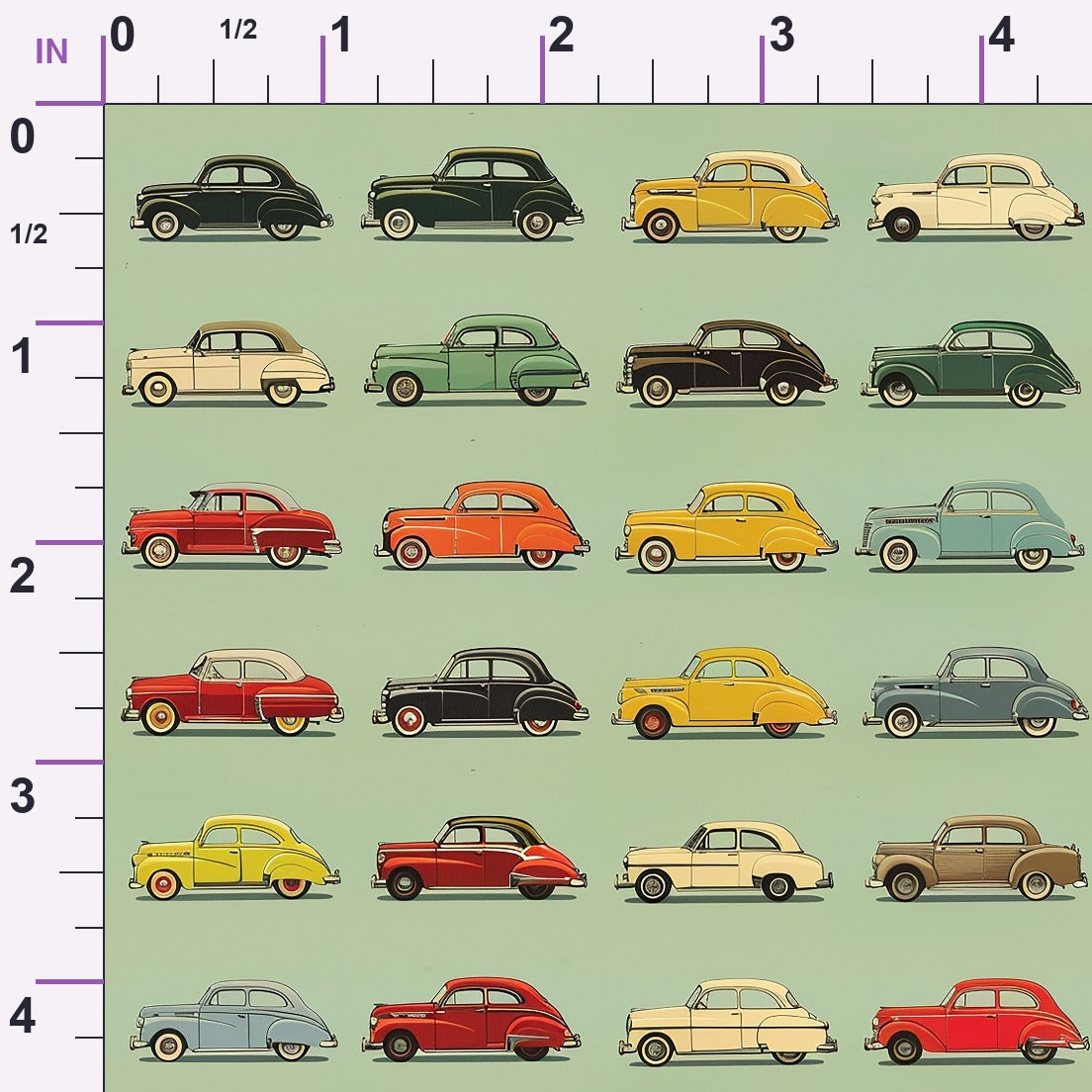Image resolution: width=1092 pixels, height=1092 pixels.
Task: Choose the brown and black two-tone car
Action: (x=727, y=364)
